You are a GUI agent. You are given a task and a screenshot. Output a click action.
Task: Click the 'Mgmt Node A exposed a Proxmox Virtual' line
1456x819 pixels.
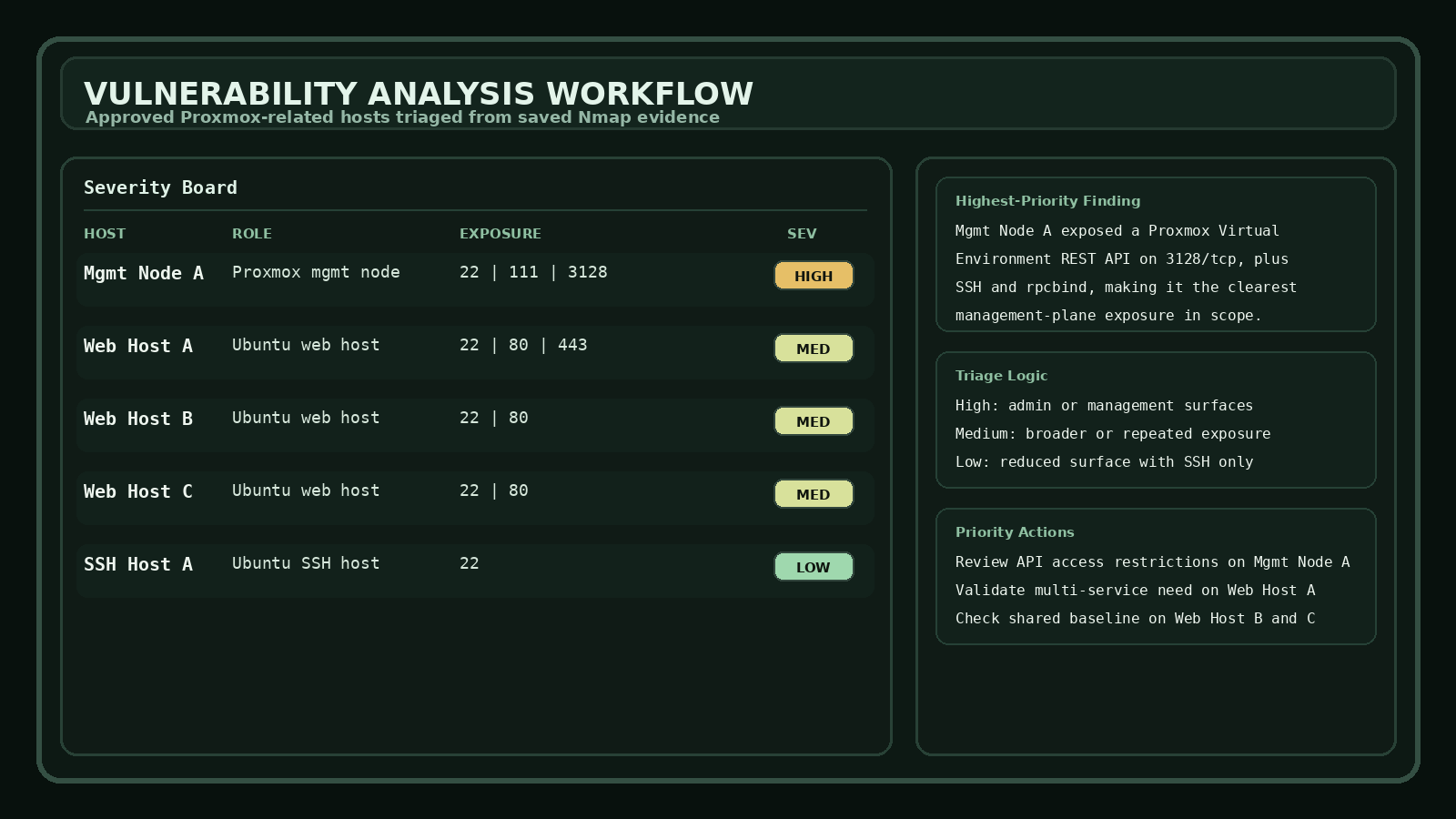tap(1117, 231)
